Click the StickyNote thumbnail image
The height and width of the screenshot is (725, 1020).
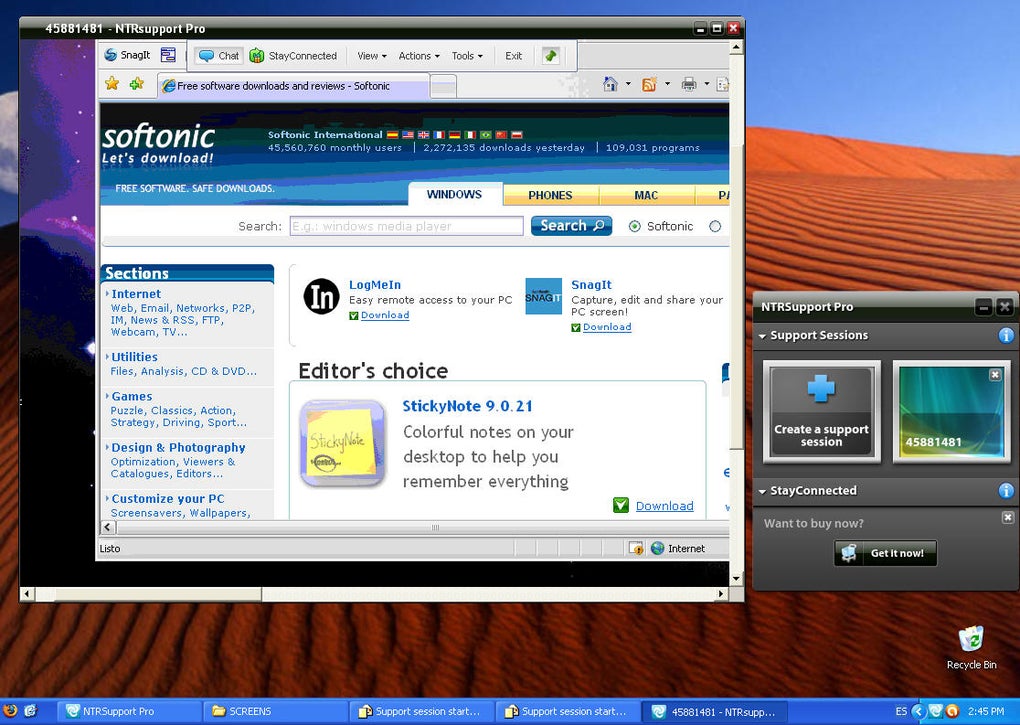[x=342, y=444]
